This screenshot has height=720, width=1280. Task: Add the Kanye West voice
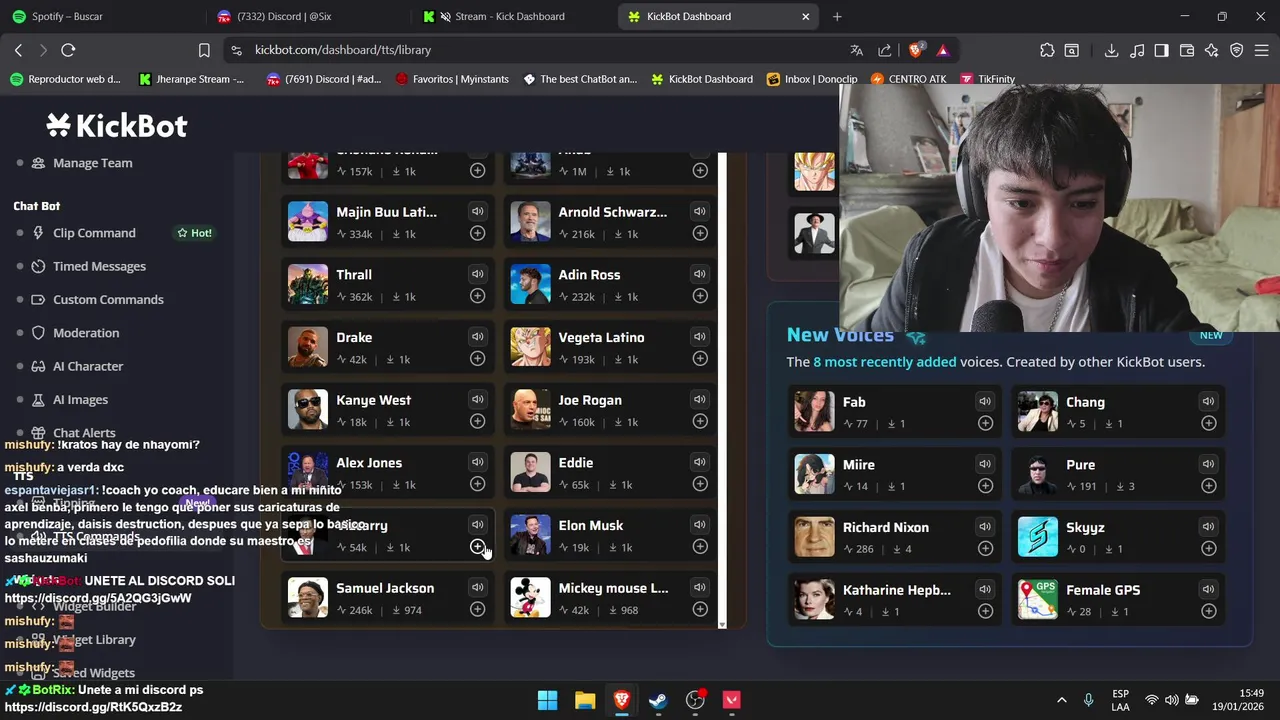[477, 421]
